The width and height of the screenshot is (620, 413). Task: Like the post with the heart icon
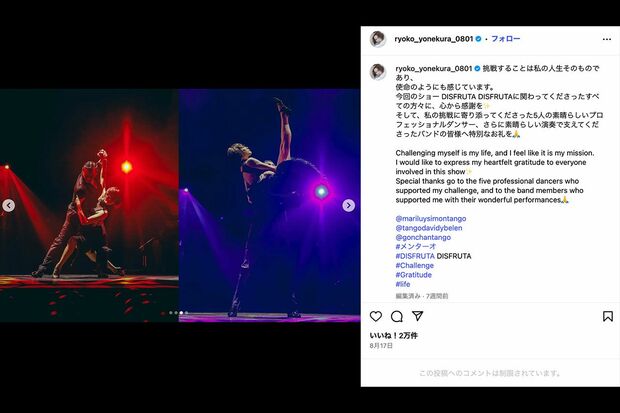coord(376,316)
